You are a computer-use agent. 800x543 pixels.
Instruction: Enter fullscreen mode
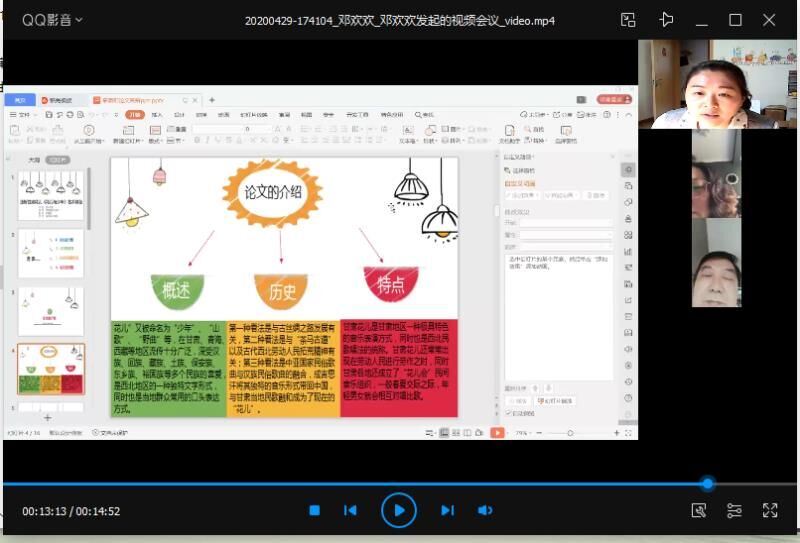click(770, 510)
